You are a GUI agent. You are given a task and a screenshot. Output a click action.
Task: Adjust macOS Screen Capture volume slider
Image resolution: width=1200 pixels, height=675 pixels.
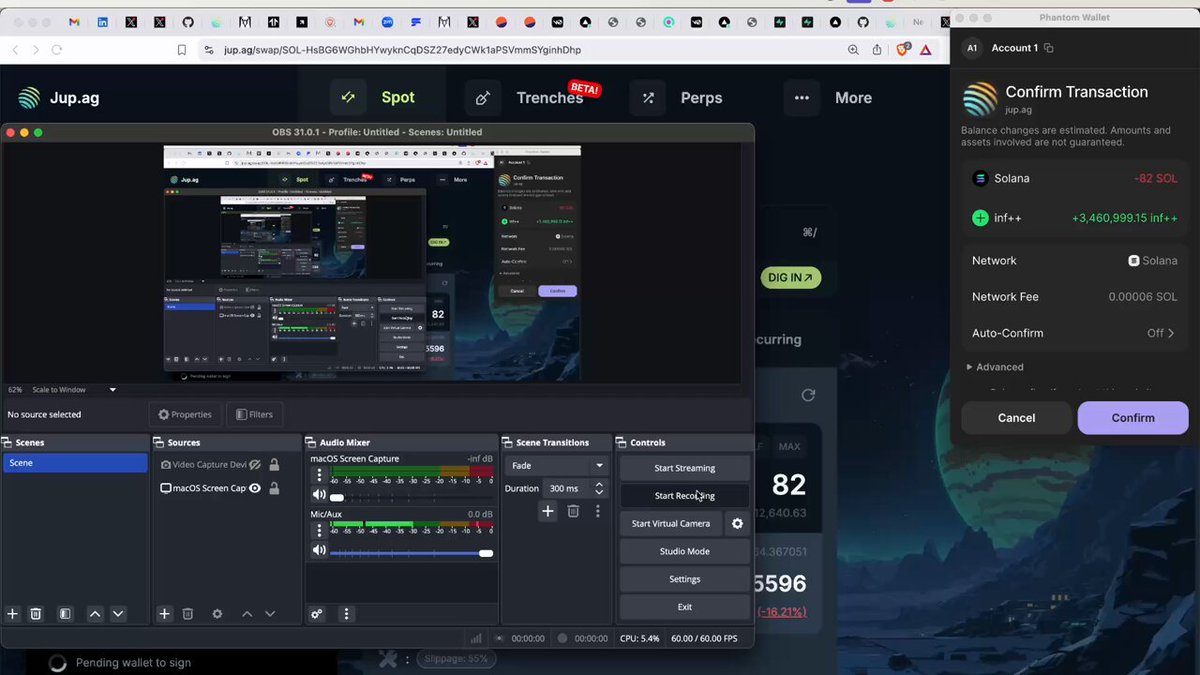[411, 497]
